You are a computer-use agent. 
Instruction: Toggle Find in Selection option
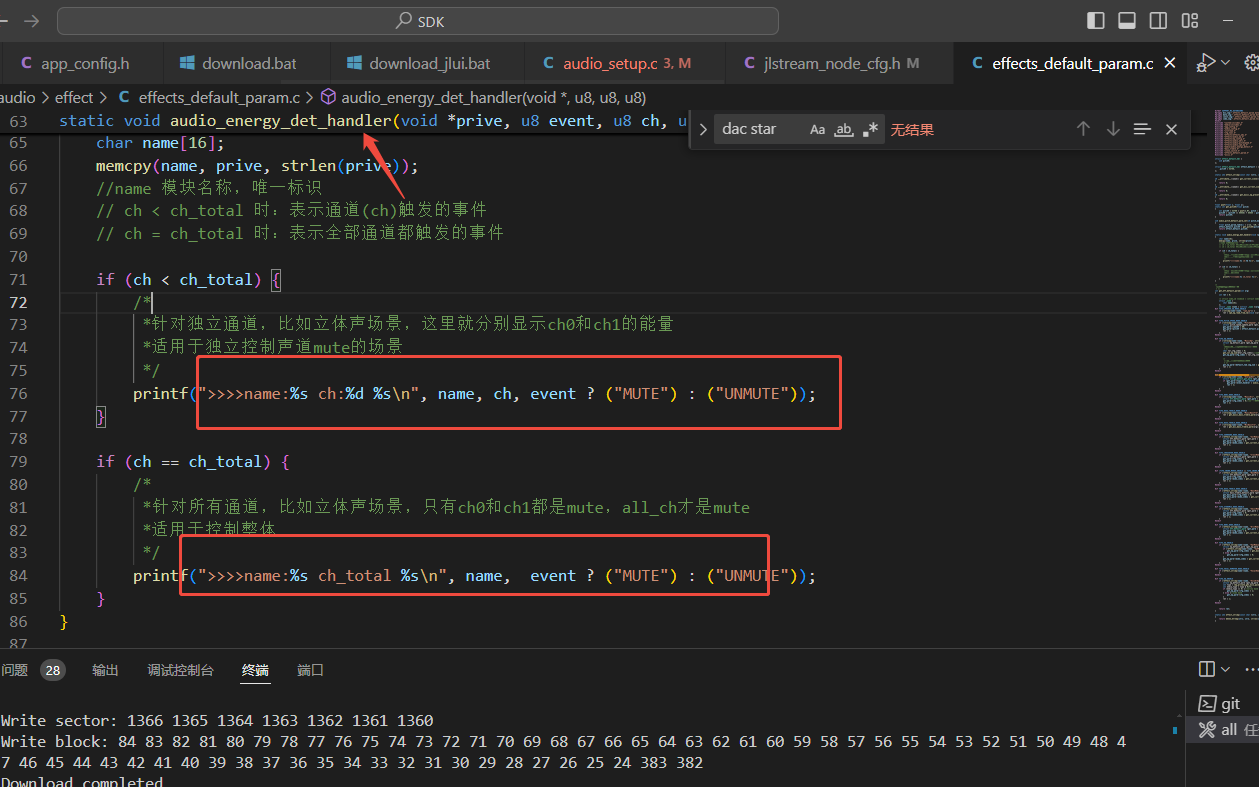[x=1142, y=129]
